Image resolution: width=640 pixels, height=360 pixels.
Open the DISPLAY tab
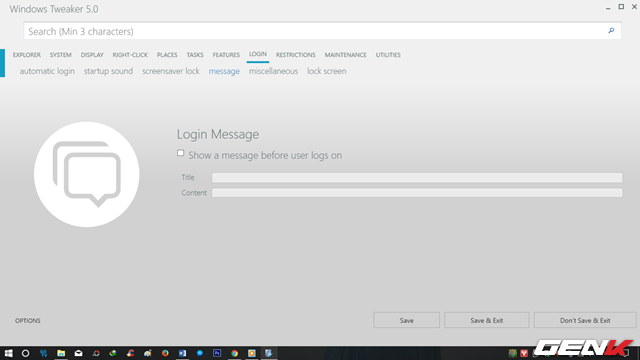[x=92, y=55]
